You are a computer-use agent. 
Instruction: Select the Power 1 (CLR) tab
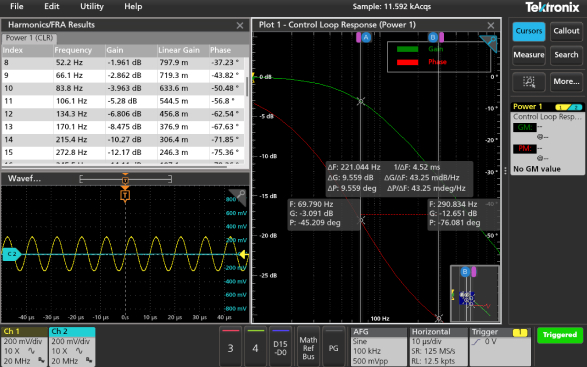coord(29,38)
